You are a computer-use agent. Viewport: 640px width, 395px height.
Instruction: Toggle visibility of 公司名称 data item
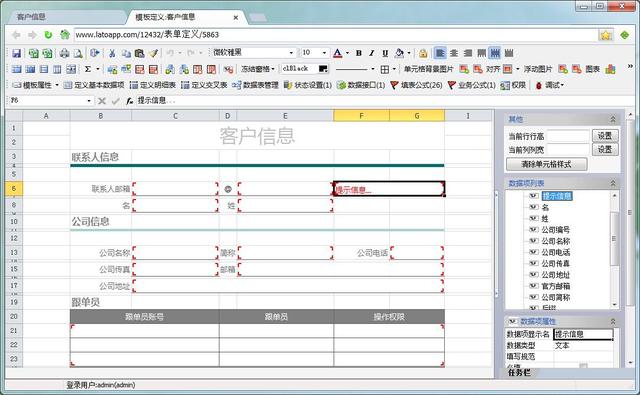(533, 241)
